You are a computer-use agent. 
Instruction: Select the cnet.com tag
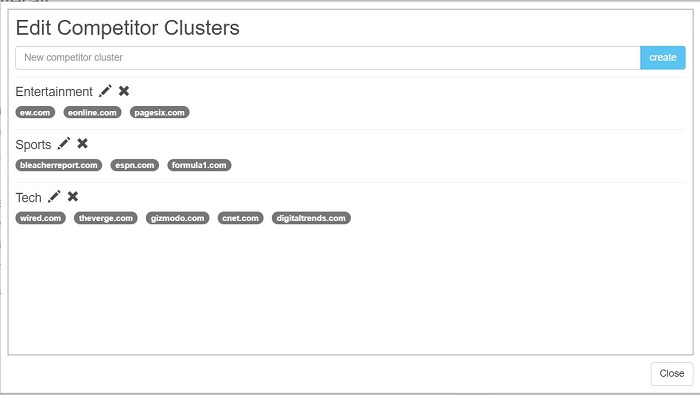(x=241, y=218)
